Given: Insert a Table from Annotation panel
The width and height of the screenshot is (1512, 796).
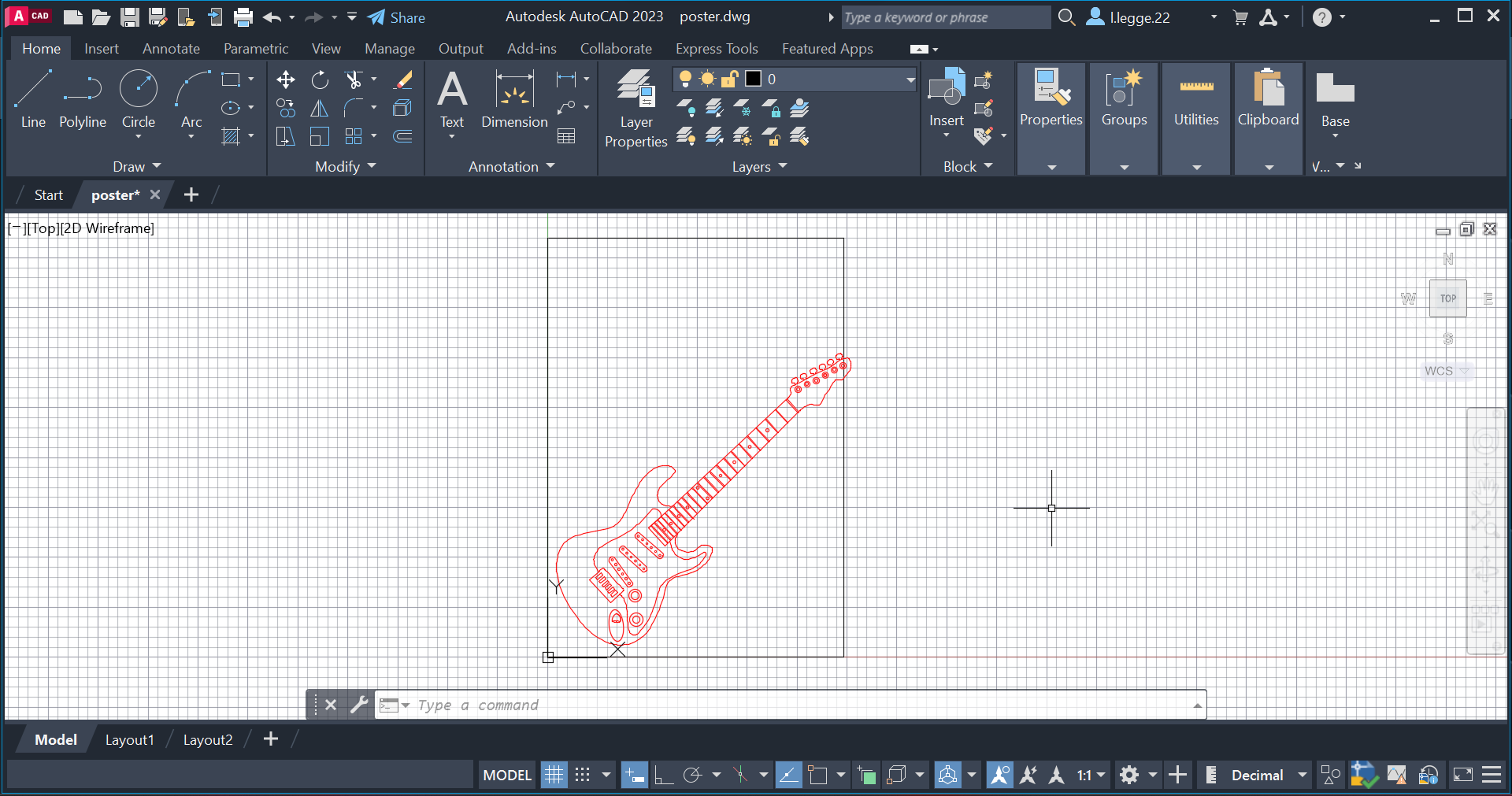Looking at the screenshot, I should pos(566,136).
